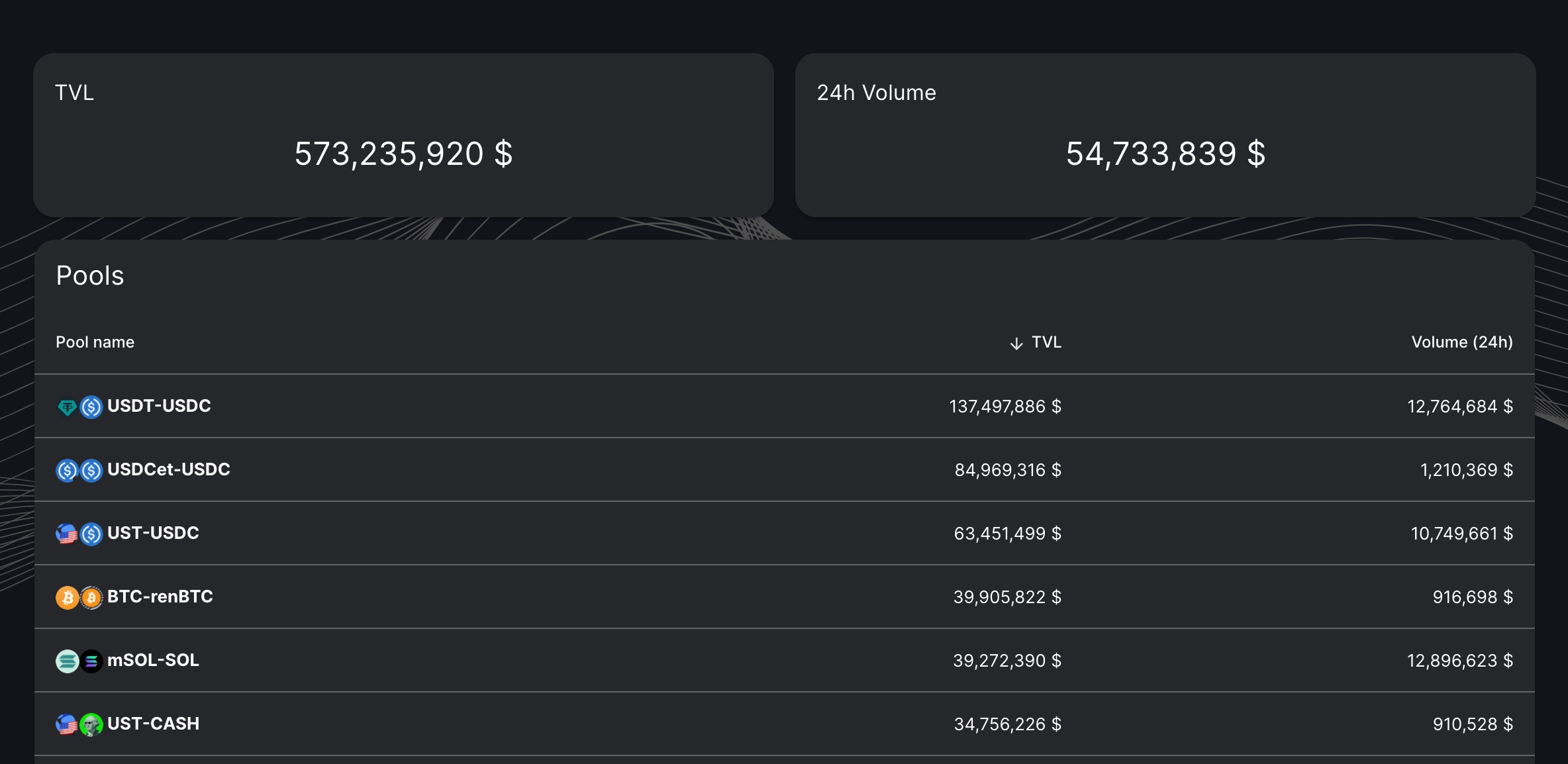The height and width of the screenshot is (764, 1568).
Task: Click the sort arrow beside TVL header
Action: coord(1016,343)
